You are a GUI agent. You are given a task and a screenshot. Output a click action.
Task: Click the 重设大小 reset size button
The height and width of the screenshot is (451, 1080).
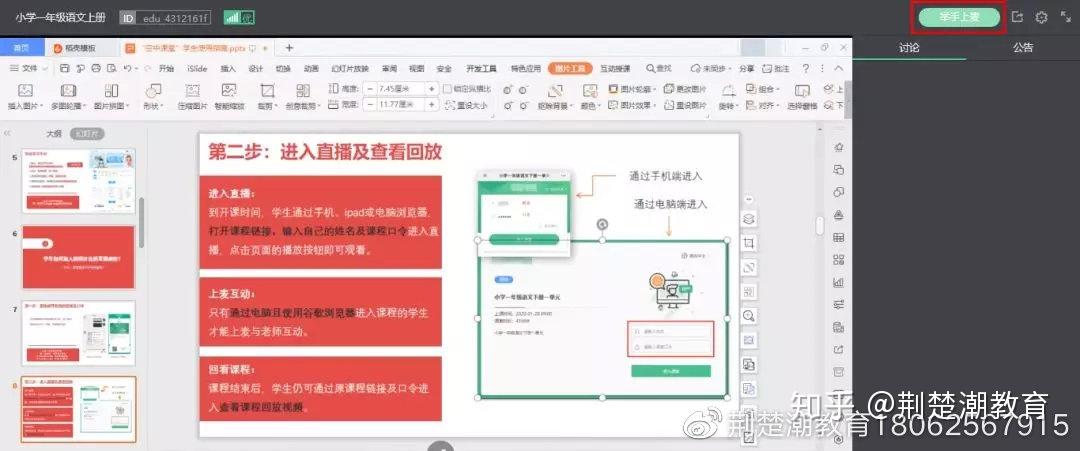click(467, 105)
